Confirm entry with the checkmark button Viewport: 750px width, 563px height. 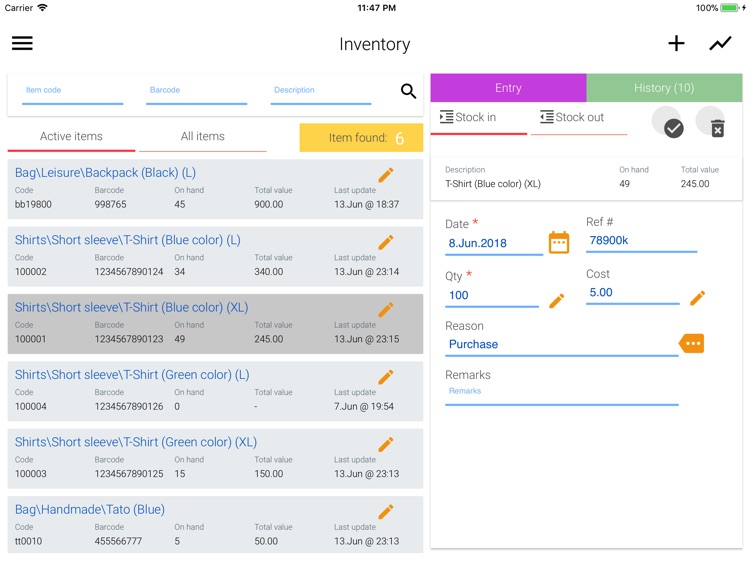click(673, 127)
